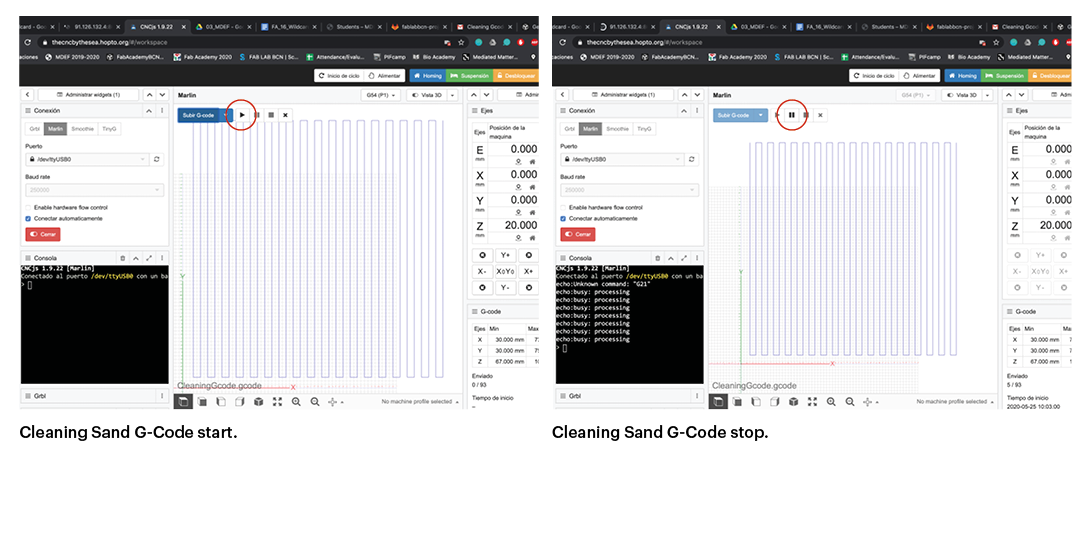Toggle Vista 3D switch in left screenshot
1091x537 pixels.
[x=427, y=95]
